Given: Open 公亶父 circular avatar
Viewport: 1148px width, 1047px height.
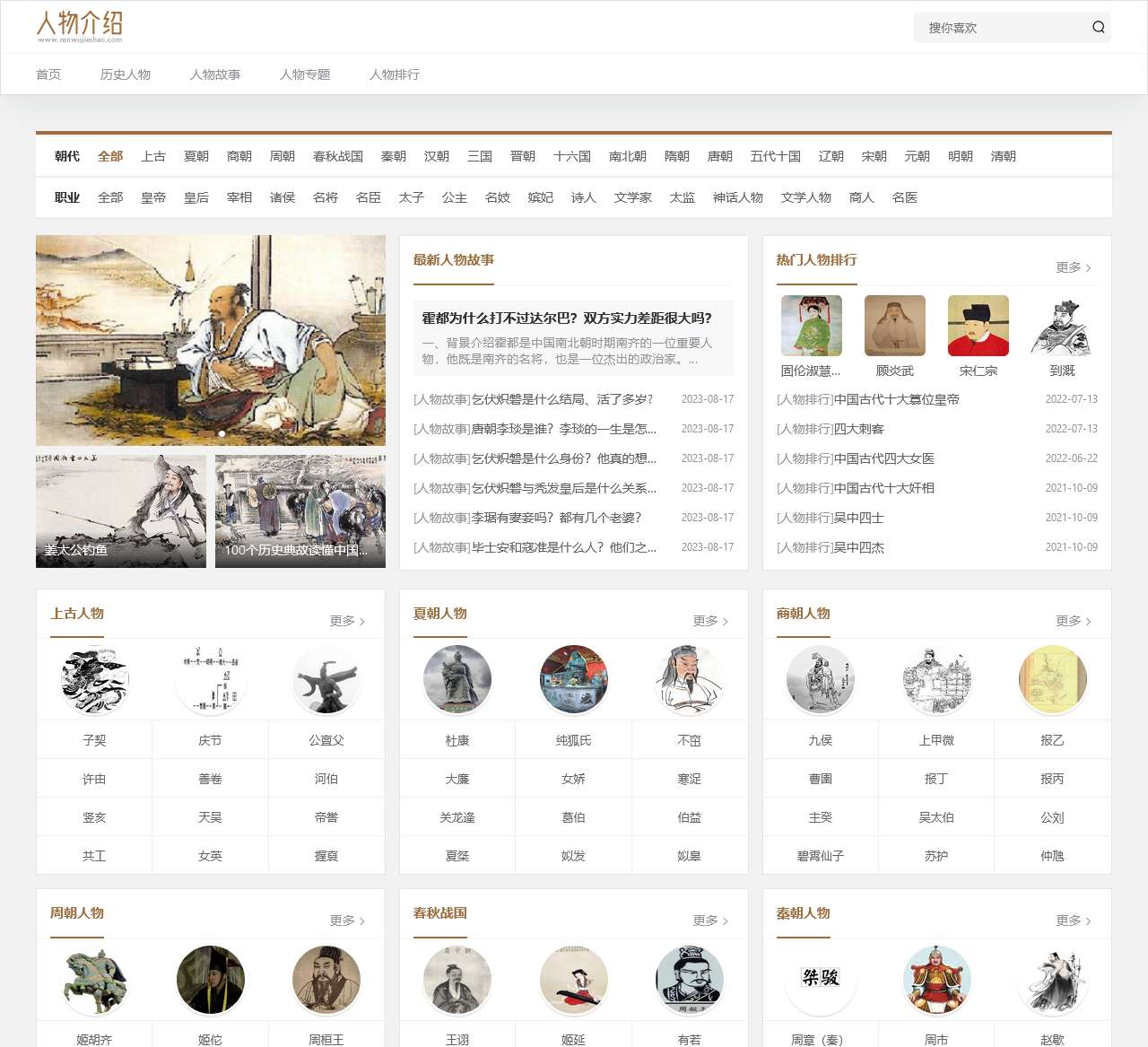Looking at the screenshot, I should 326,680.
